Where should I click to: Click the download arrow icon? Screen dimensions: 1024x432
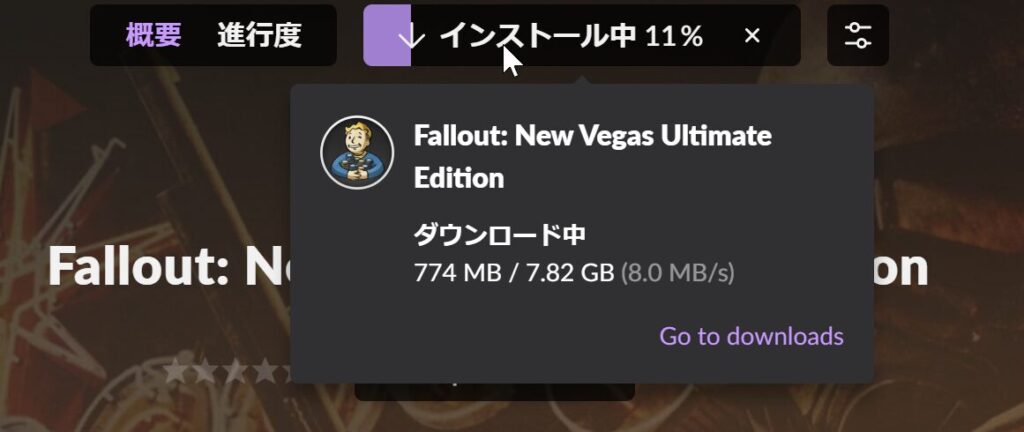click(x=411, y=37)
